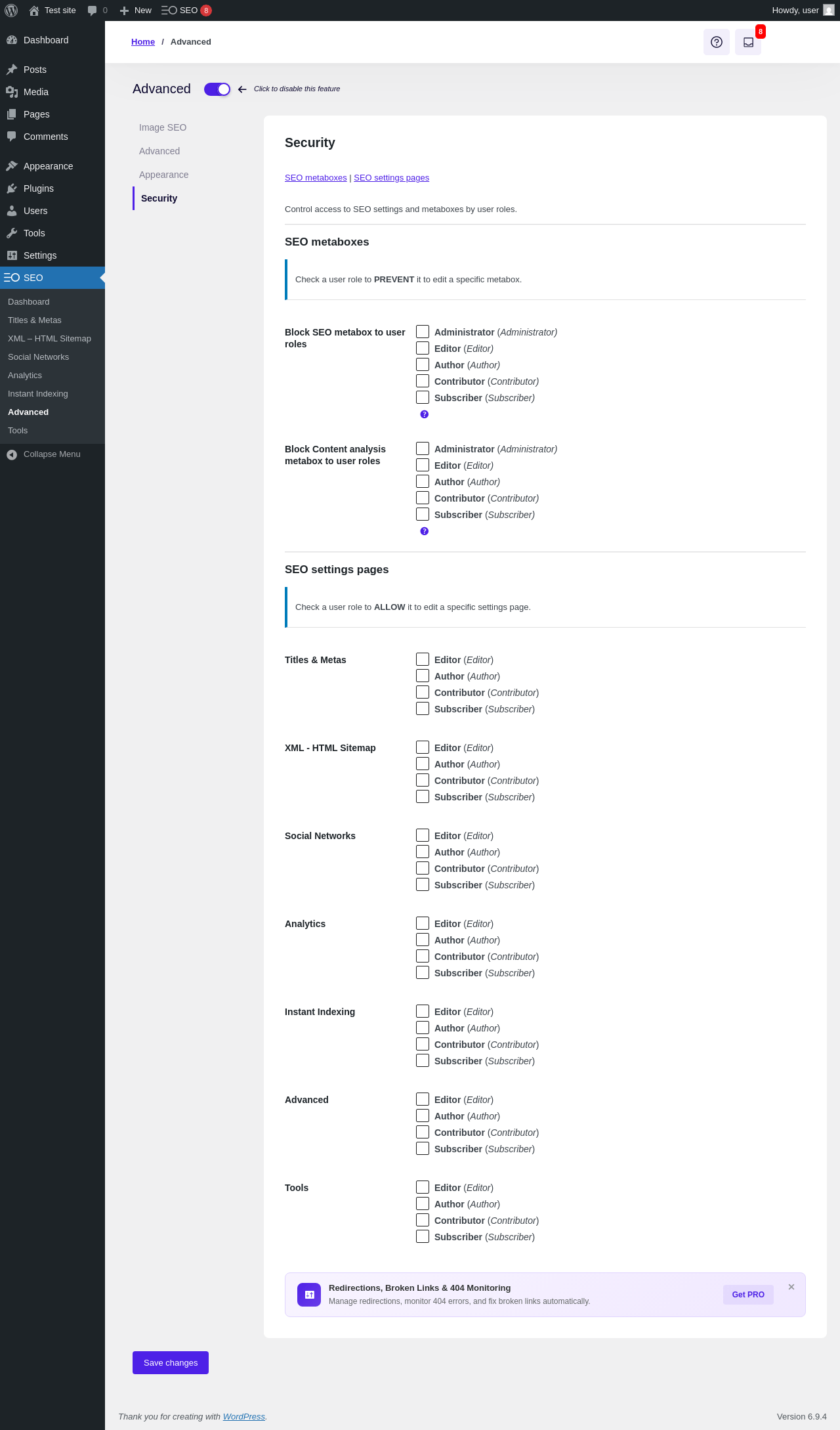Image resolution: width=840 pixels, height=1430 pixels.
Task: Check Editor checkbox for Titles & Metas
Action: point(423,660)
